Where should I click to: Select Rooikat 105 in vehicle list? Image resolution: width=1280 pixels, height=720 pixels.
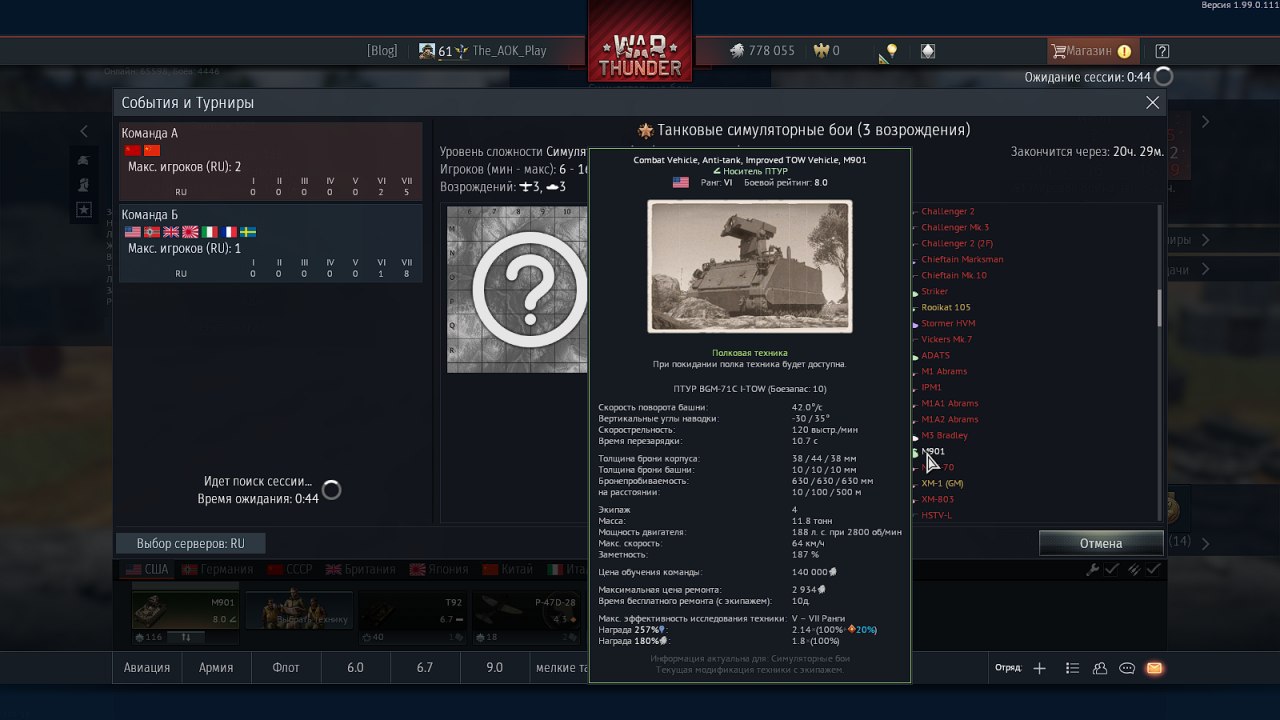pyautogui.click(x=945, y=307)
